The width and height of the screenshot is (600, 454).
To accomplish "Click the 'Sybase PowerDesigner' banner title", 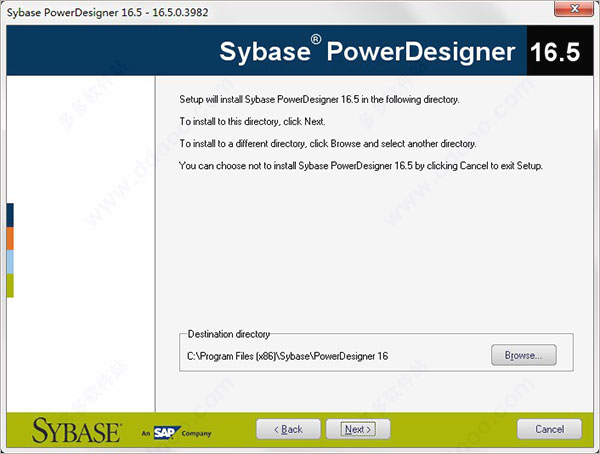I will (x=367, y=51).
